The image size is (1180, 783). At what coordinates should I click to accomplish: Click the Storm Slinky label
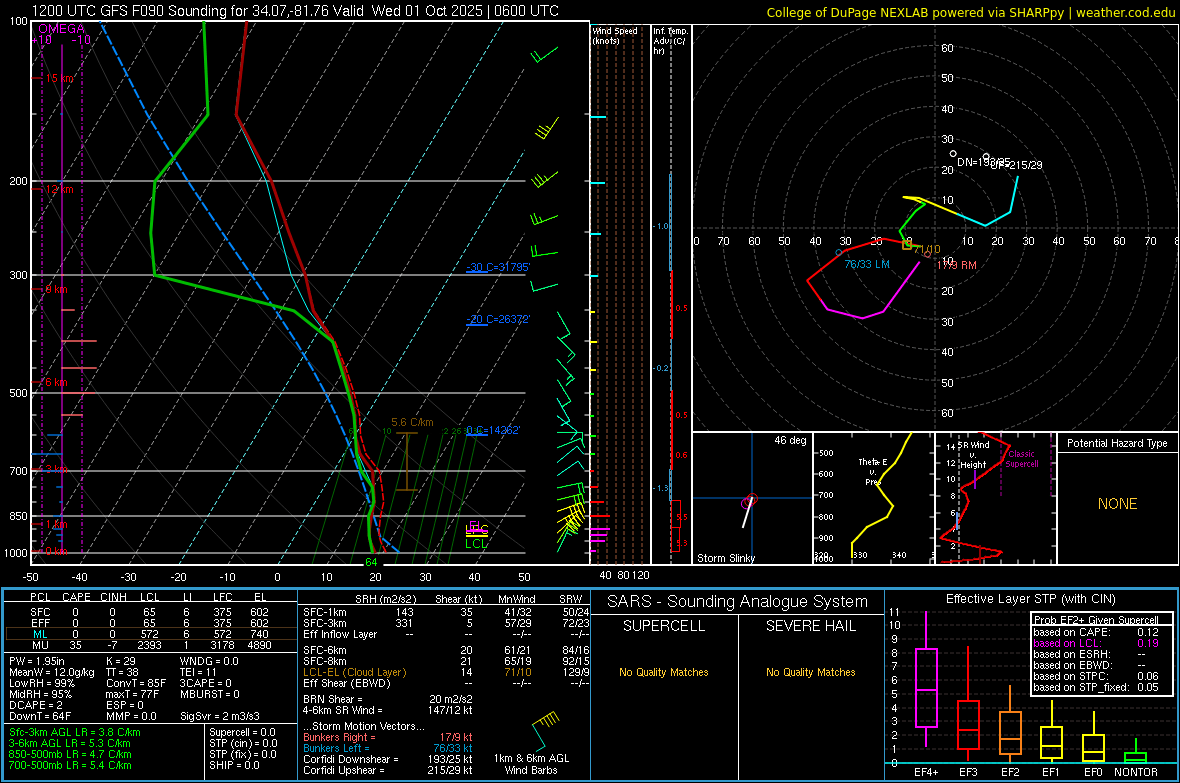pyautogui.click(x=725, y=558)
